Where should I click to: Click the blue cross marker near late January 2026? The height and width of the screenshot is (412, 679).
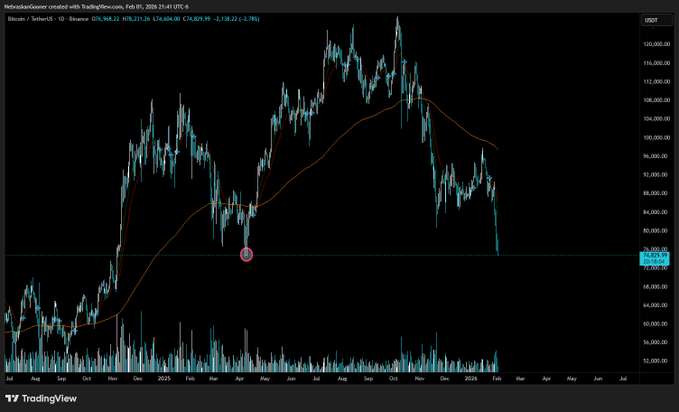[489, 178]
